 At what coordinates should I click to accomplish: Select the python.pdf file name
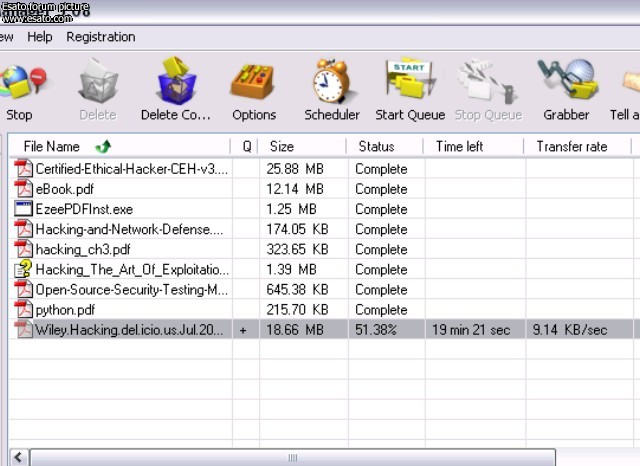65,310
